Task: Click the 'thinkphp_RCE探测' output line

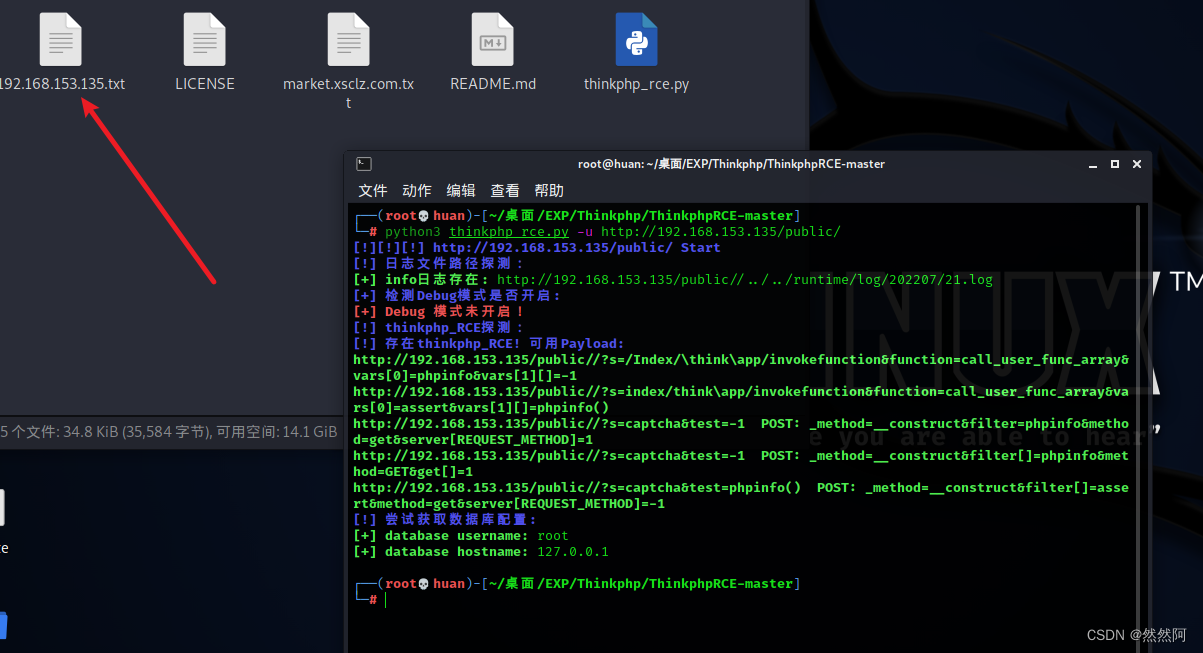Action: pyautogui.click(x=439, y=328)
